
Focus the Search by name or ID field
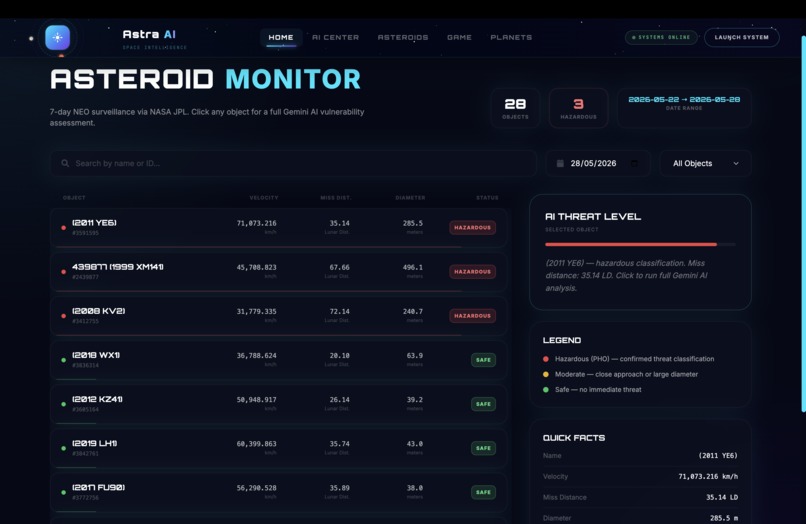tap(294, 163)
